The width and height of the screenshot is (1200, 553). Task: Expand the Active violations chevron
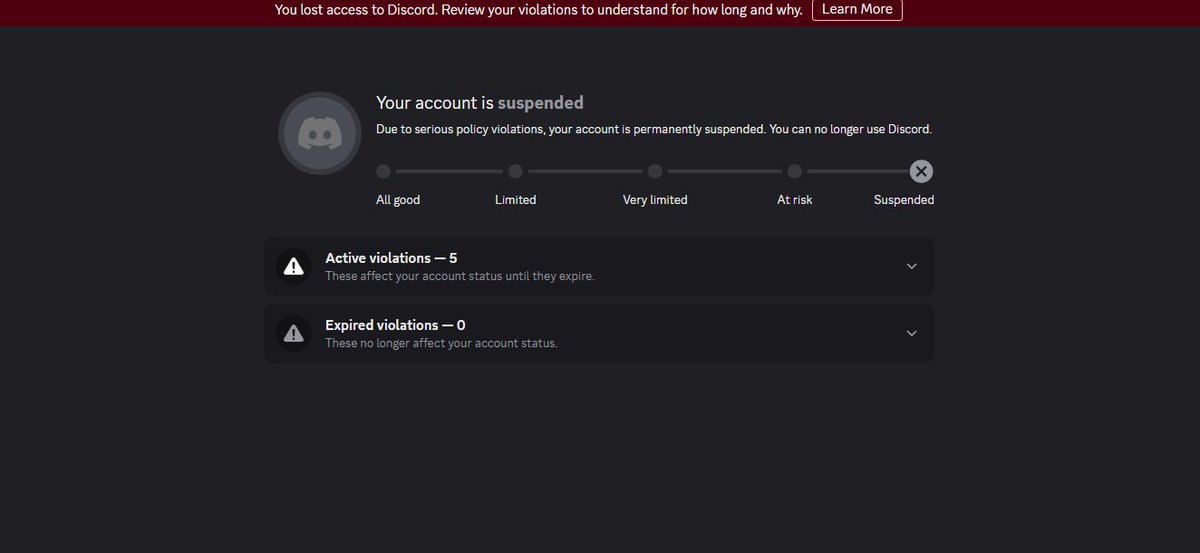(911, 266)
